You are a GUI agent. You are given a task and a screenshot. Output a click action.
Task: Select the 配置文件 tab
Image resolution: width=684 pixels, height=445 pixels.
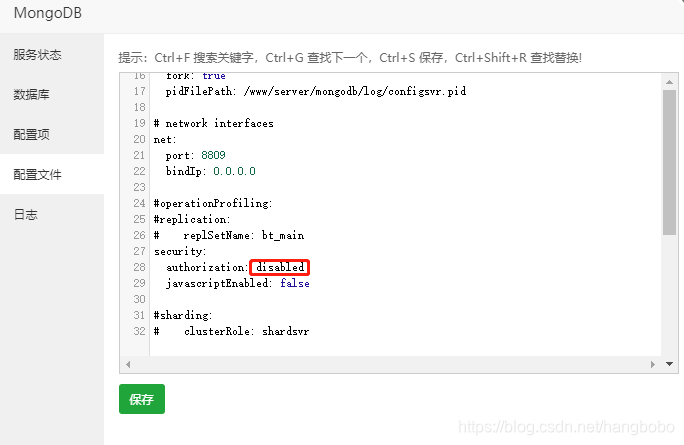[x=52, y=174]
